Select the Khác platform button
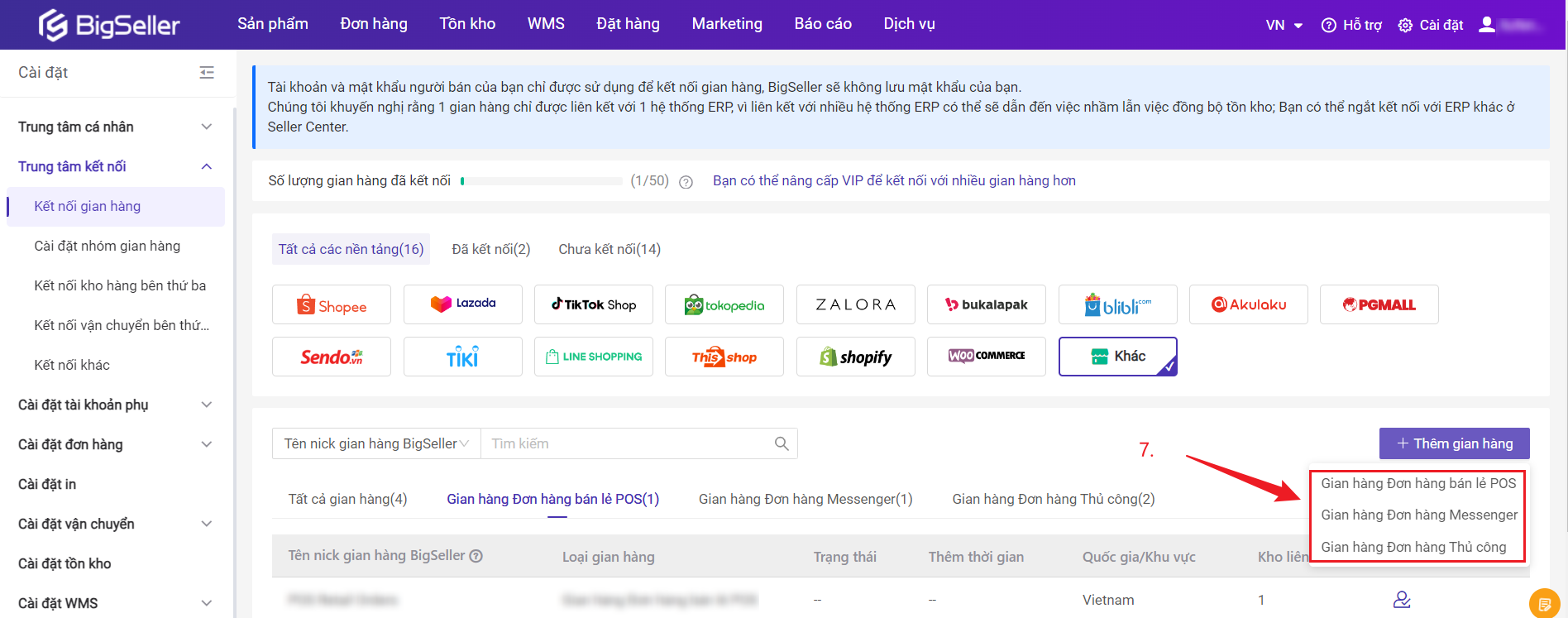The image size is (1568, 618). tap(1118, 357)
